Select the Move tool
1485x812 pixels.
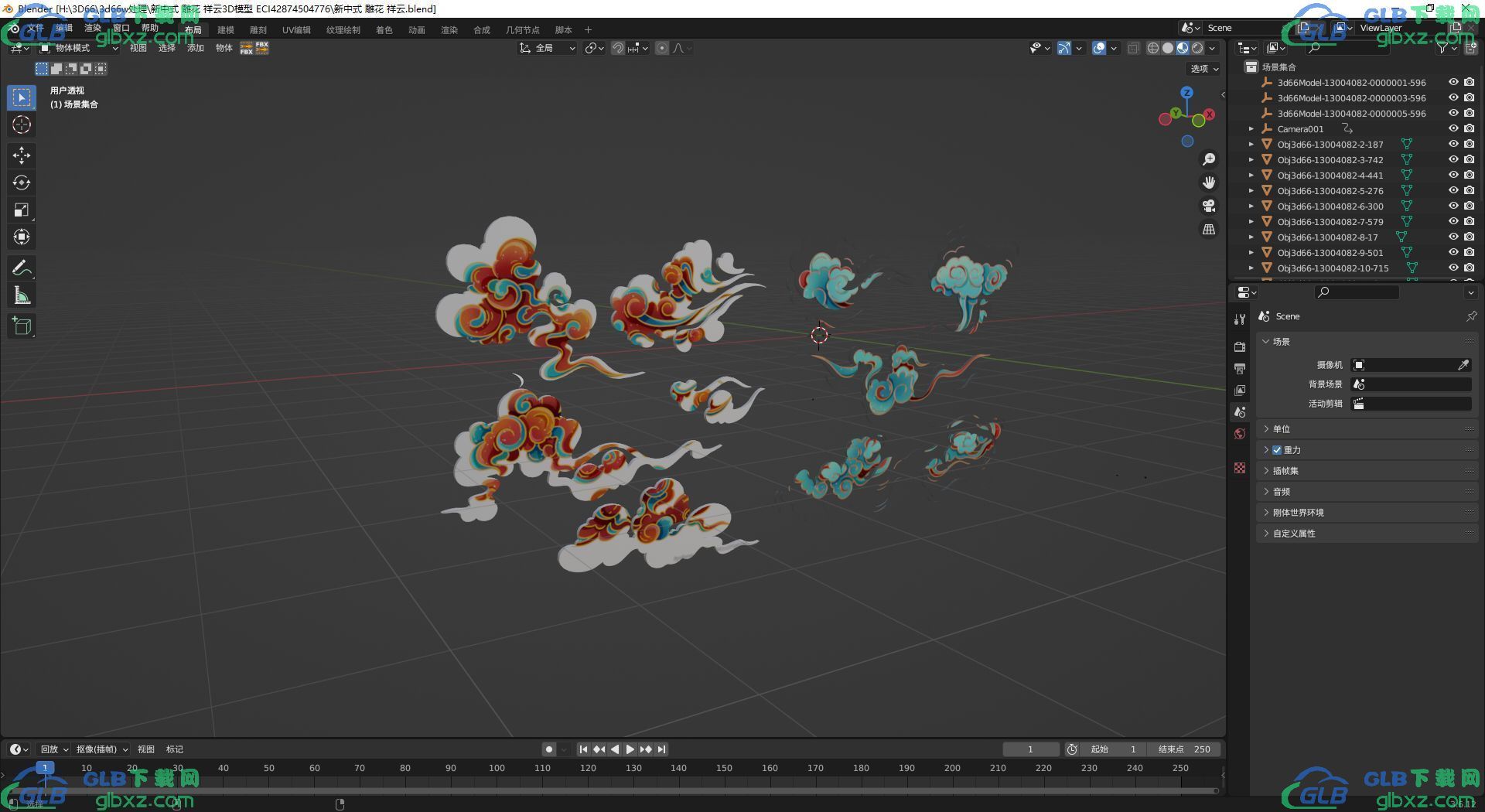(x=22, y=155)
